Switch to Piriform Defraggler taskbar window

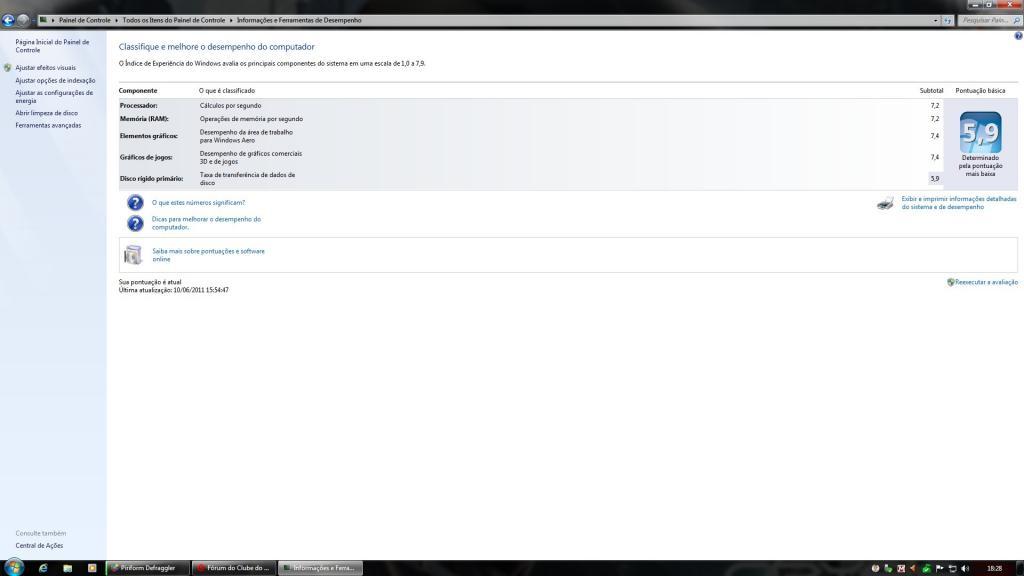147,568
